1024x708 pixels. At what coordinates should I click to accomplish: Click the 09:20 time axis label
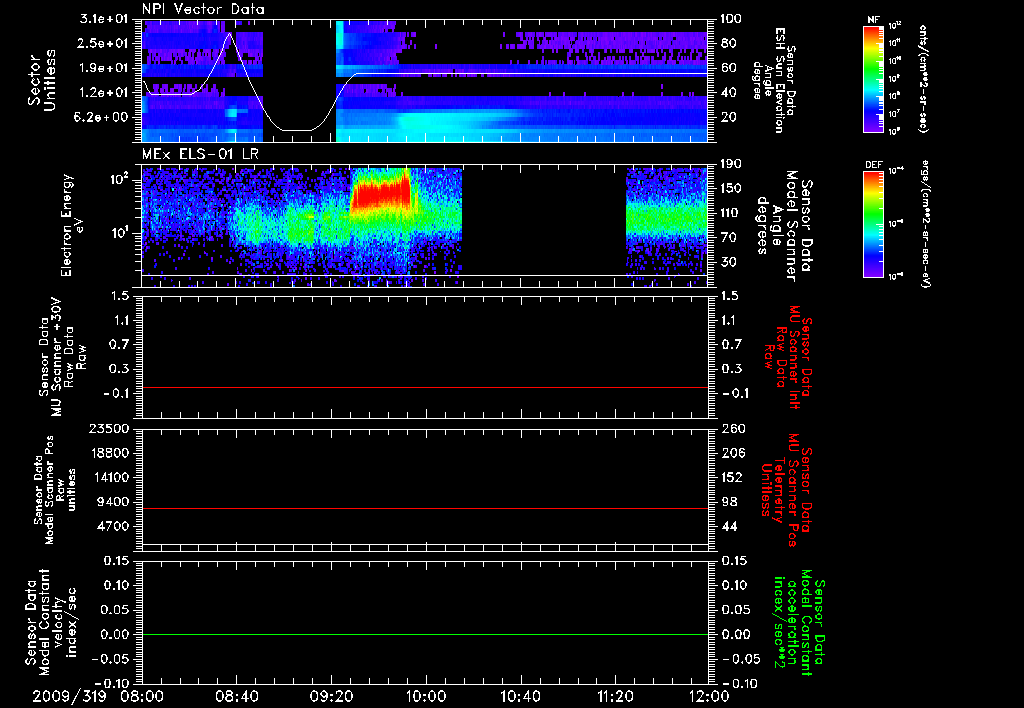point(331,697)
